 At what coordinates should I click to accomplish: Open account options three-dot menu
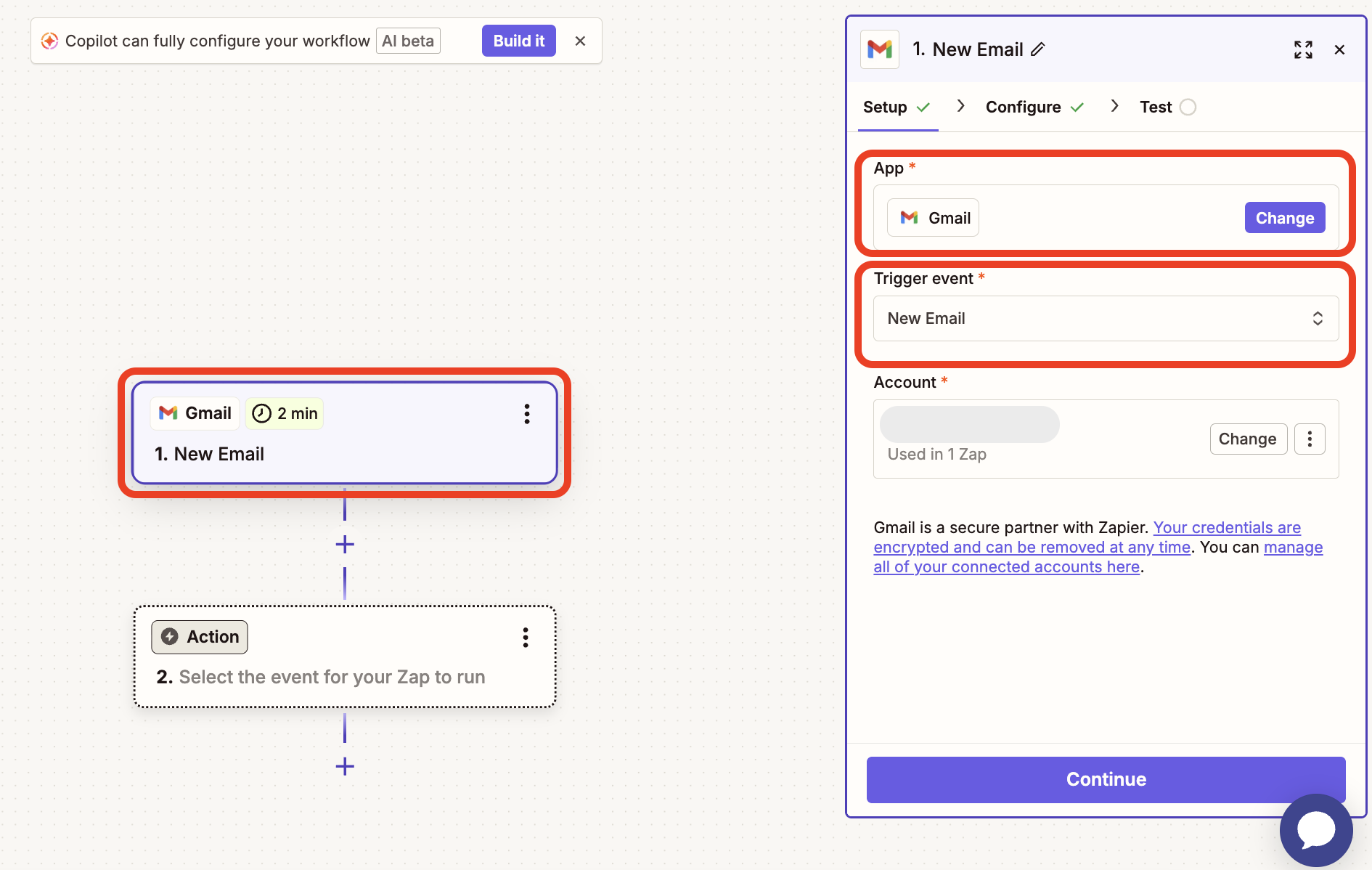(x=1310, y=439)
